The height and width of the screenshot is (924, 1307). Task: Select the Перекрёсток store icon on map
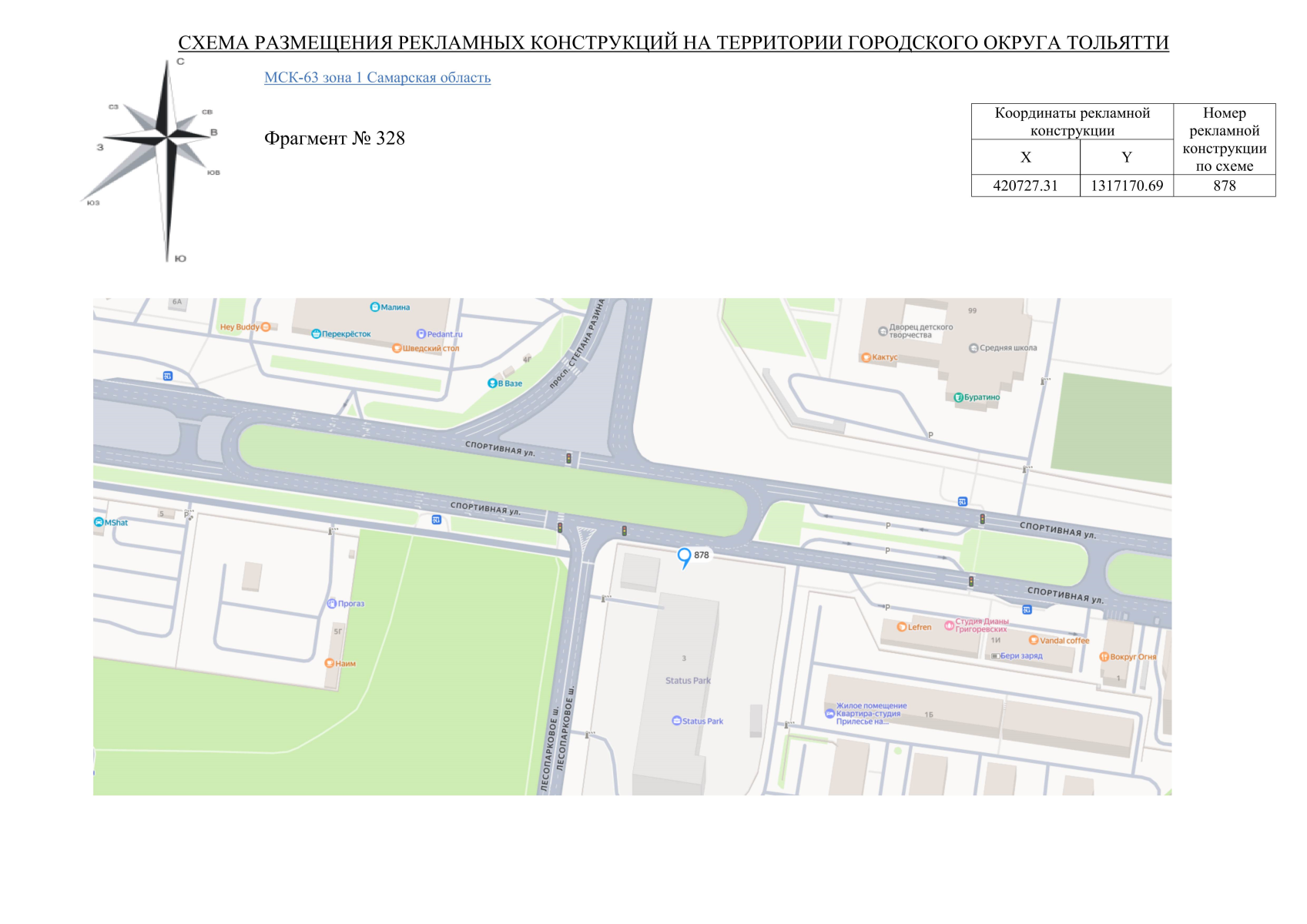(x=316, y=334)
